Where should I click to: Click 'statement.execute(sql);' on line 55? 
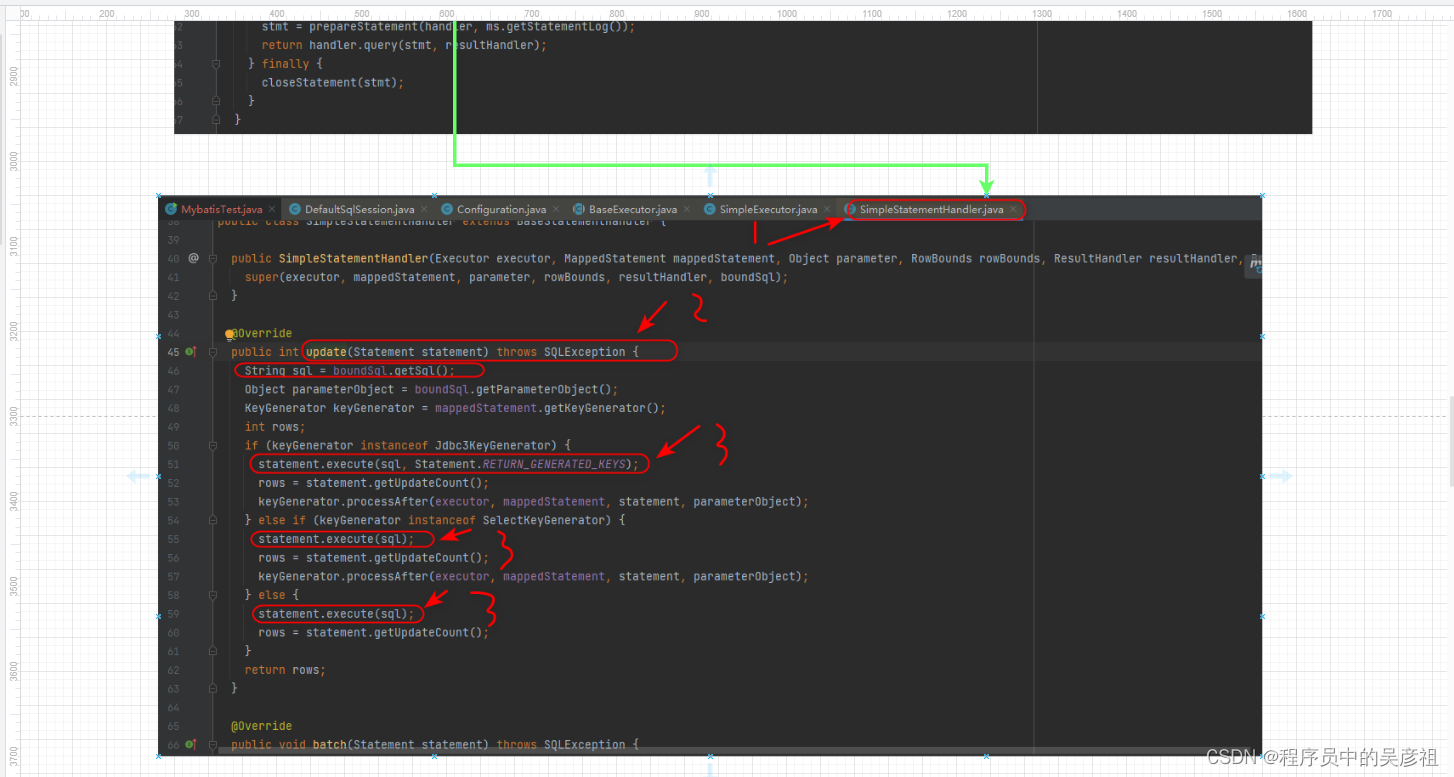pos(335,539)
